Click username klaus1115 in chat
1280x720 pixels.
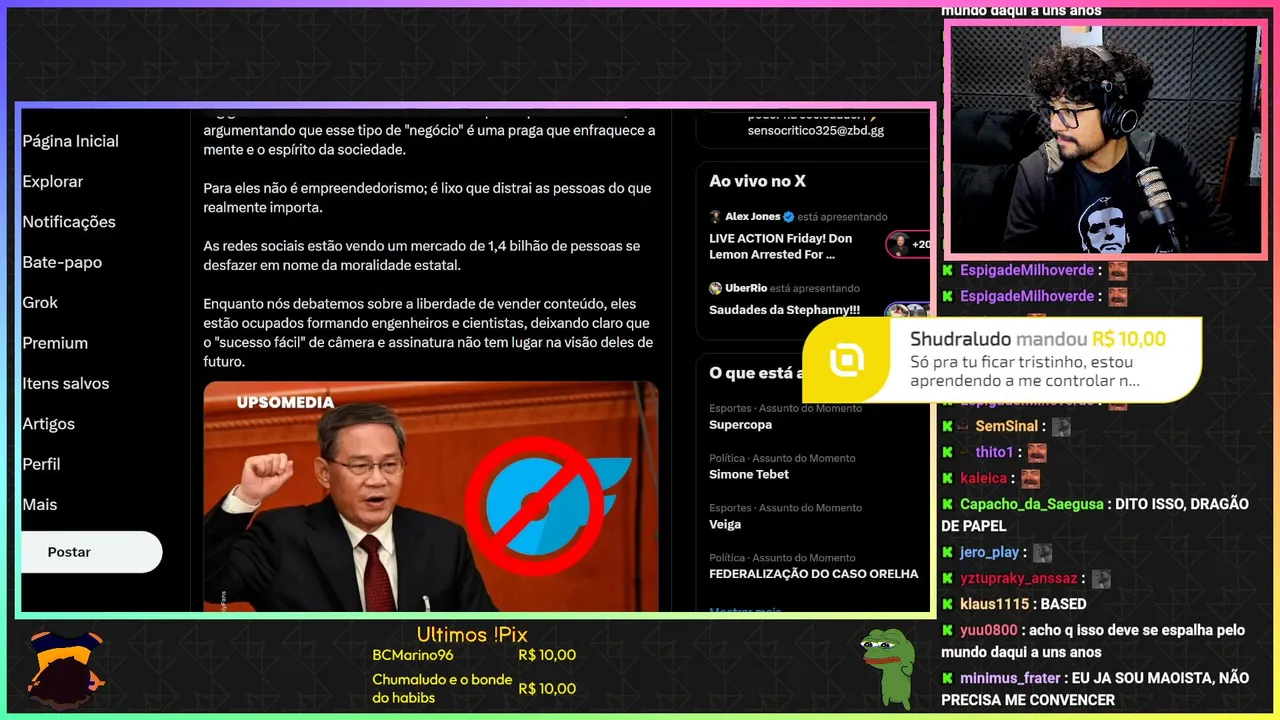tap(994, 604)
